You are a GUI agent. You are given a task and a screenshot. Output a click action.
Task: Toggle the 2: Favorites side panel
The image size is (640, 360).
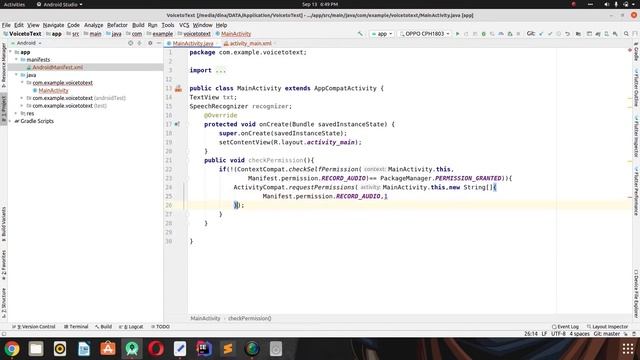[4, 265]
